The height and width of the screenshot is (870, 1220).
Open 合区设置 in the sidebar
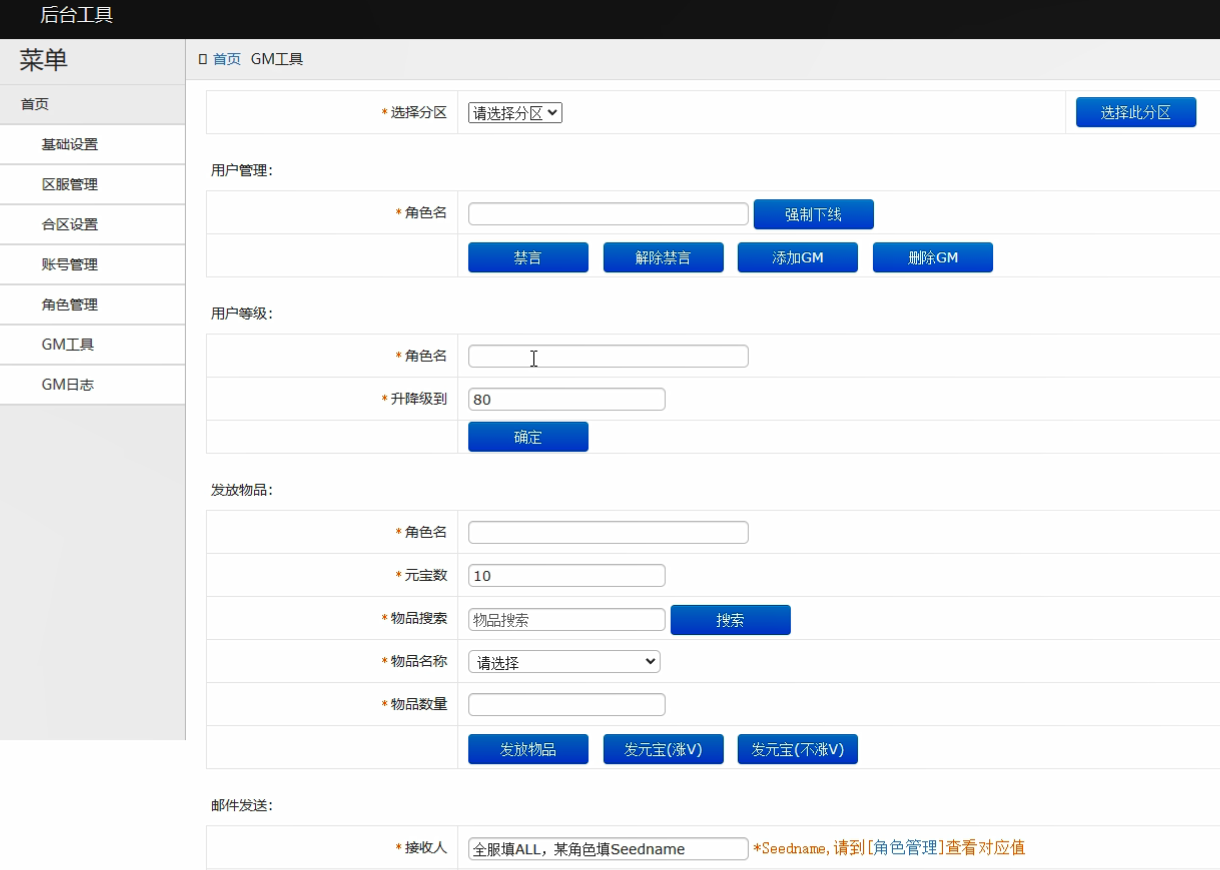(92, 224)
